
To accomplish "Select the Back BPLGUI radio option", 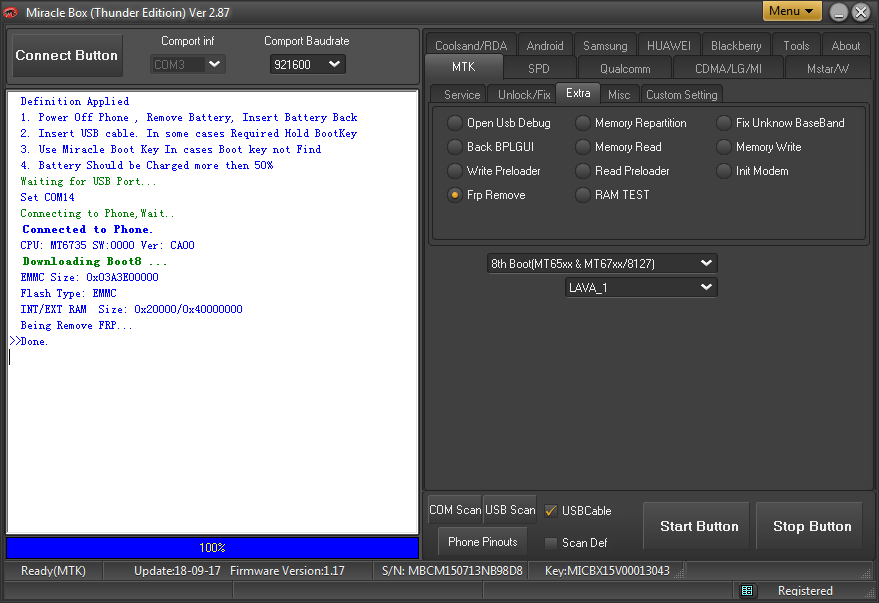I will click(x=455, y=147).
